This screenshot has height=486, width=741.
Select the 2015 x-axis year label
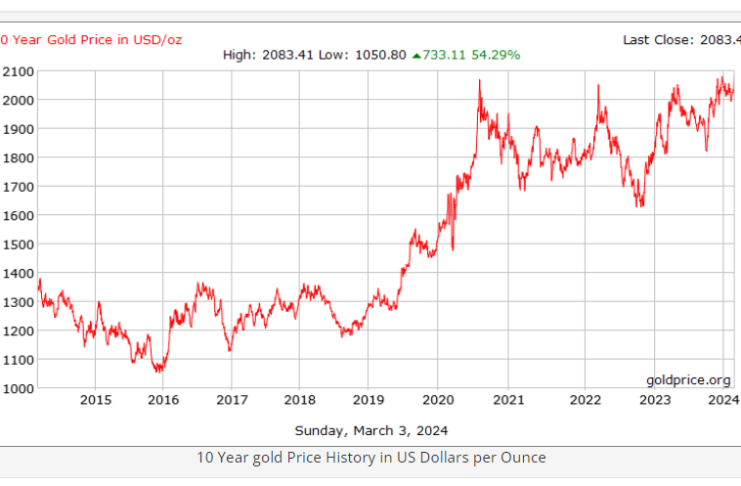click(95, 400)
